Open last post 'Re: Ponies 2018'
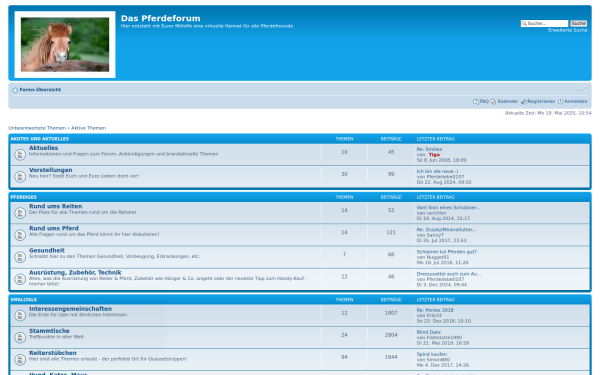This screenshot has height=375, width=600. (435, 310)
